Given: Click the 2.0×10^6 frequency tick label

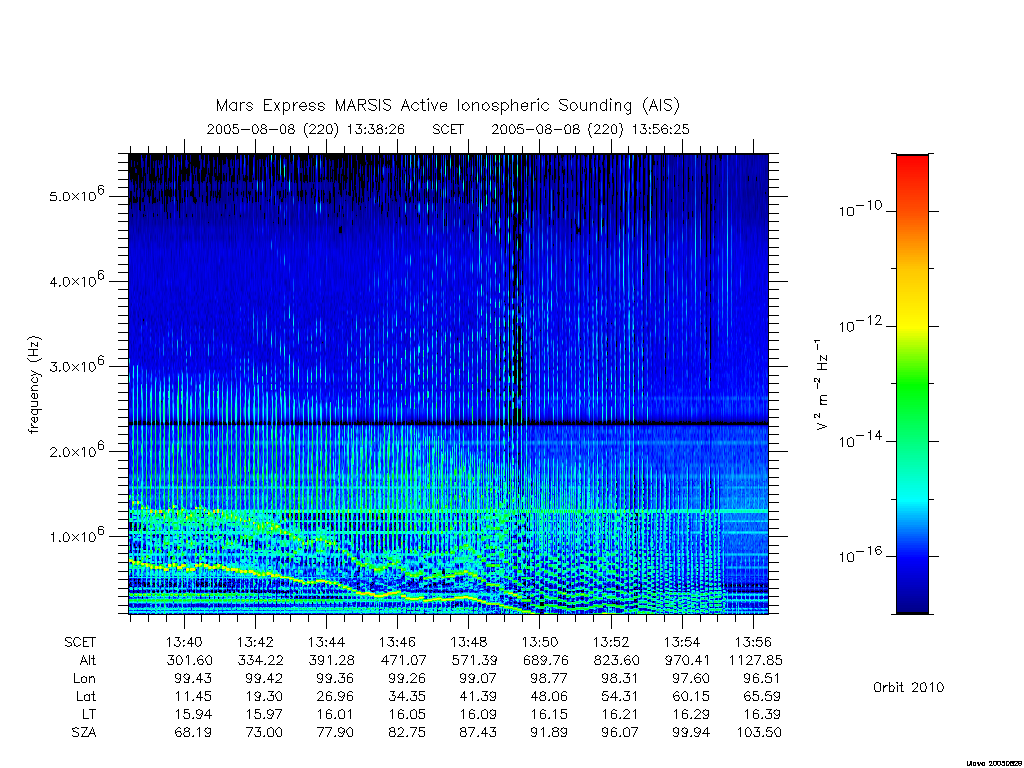Looking at the screenshot, I should [x=76, y=449].
